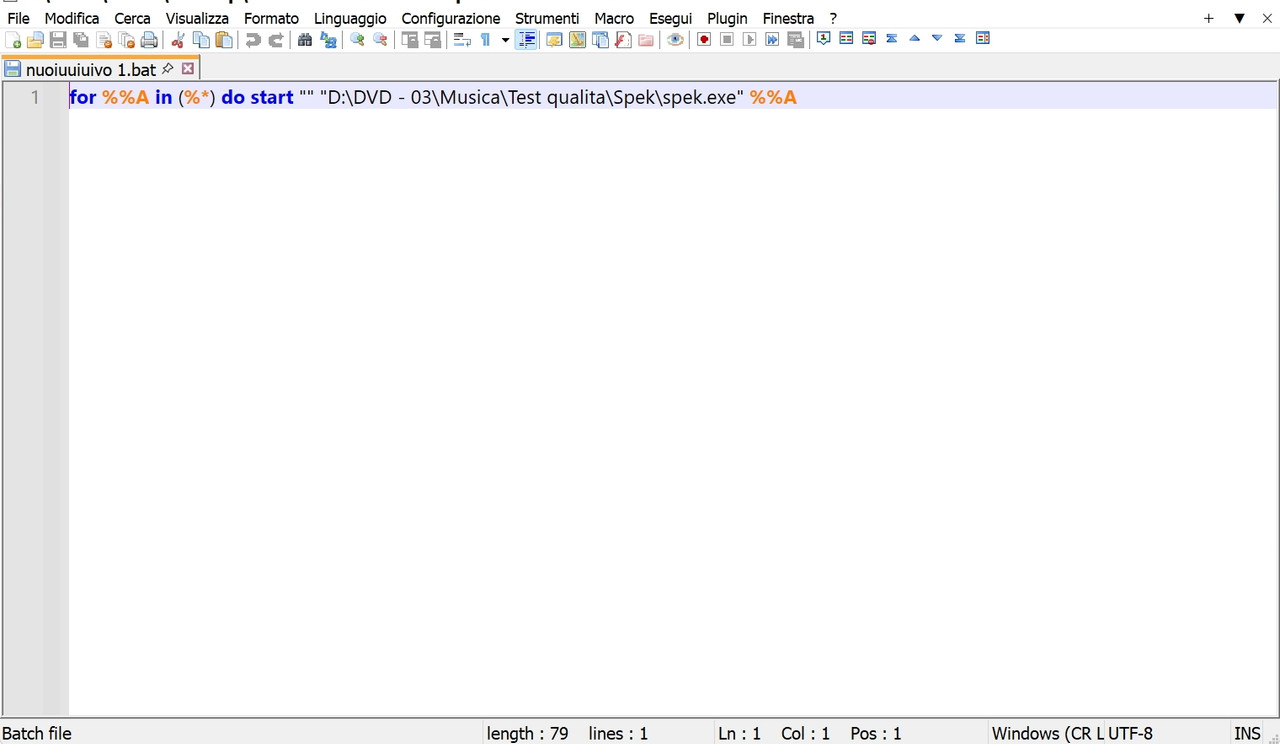This screenshot has width=1280, height=744.
Task: Open the Esegui menu
Action: point(670,18)
